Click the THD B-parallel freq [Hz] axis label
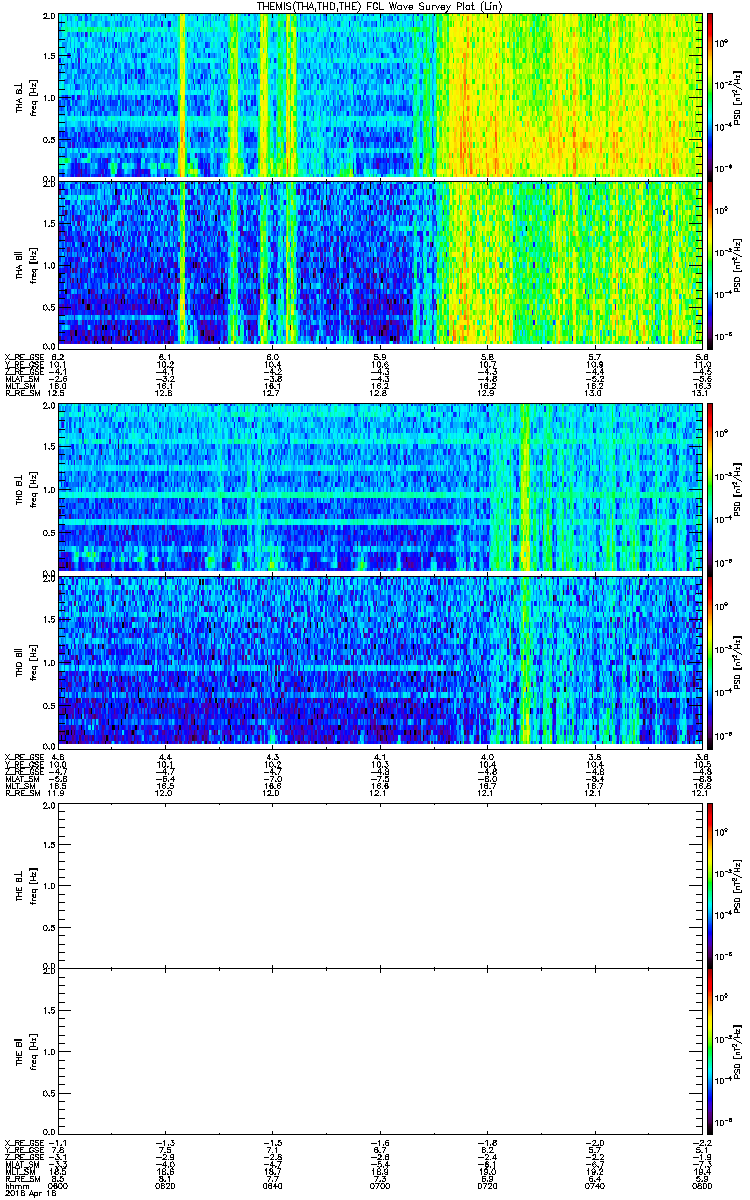The image size is (750, 1200). (x=32, y=661)
